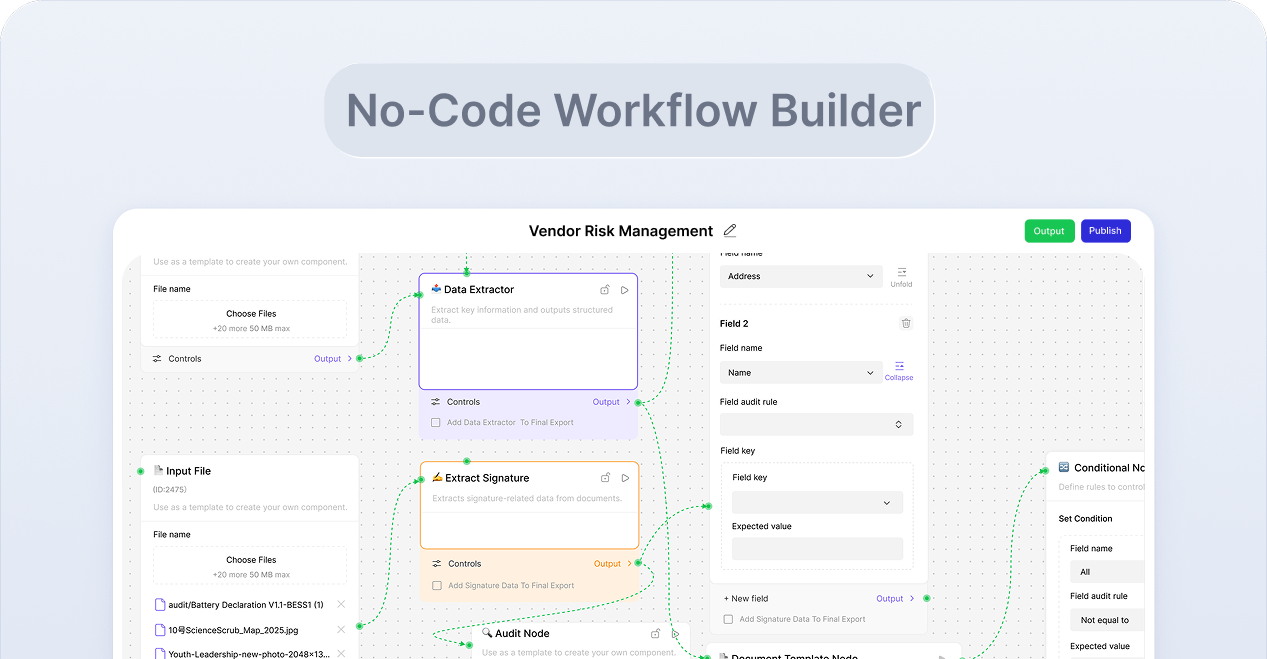1267x659 pixels.
Task: Select the Input File node icon
Action: point(158,470)
